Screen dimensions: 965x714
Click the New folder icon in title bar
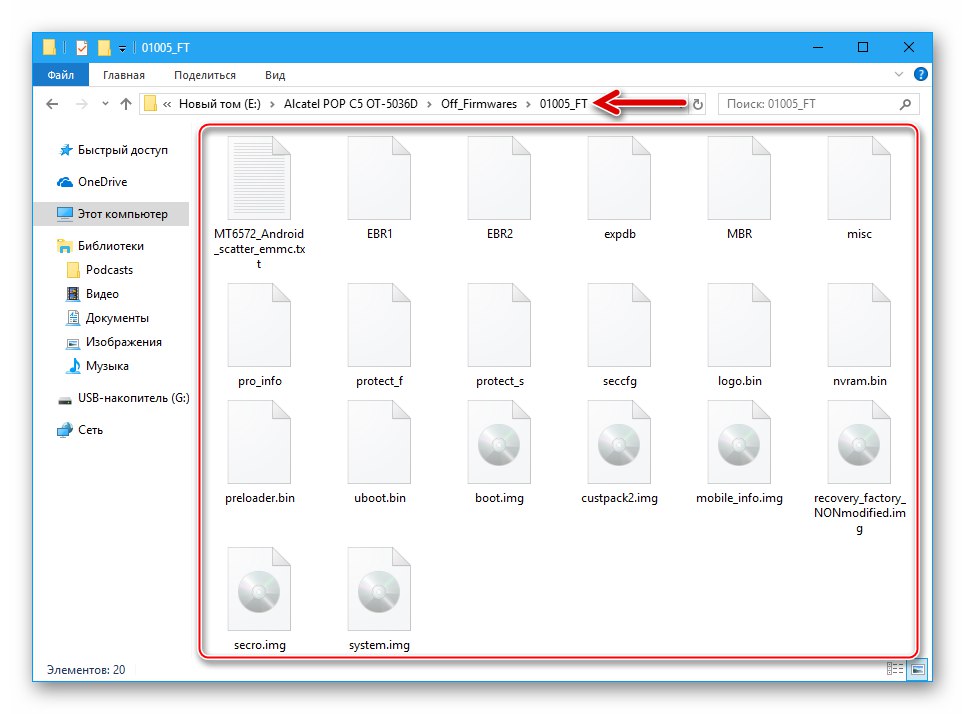(x=104, y=47)
